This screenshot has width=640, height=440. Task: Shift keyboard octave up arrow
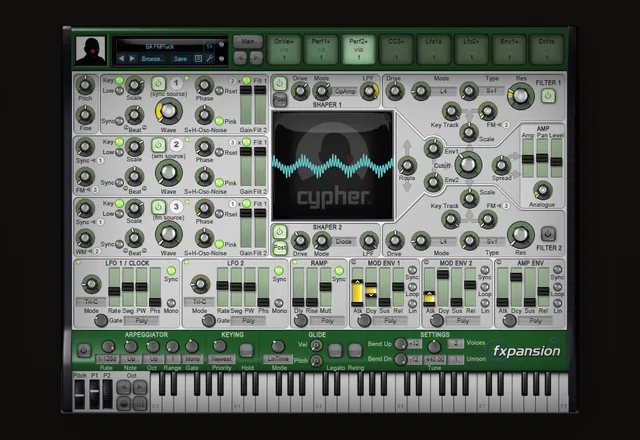click(x=140, y=387)
